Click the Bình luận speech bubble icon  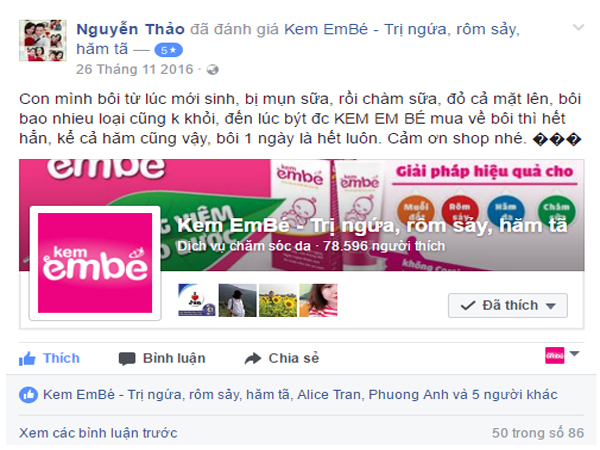(x=127, y=359)
